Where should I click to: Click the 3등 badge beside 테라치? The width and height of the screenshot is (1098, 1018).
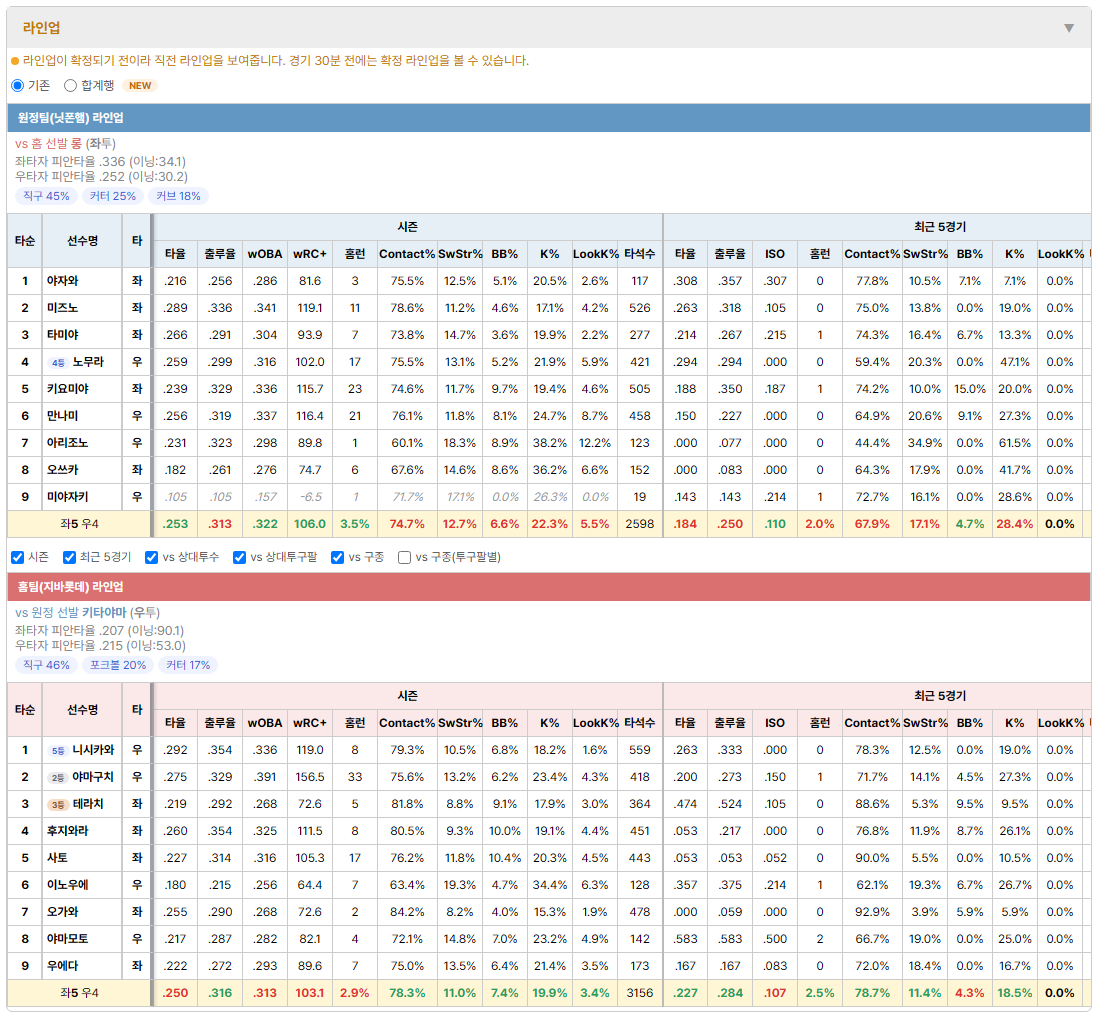click(58, 804)
